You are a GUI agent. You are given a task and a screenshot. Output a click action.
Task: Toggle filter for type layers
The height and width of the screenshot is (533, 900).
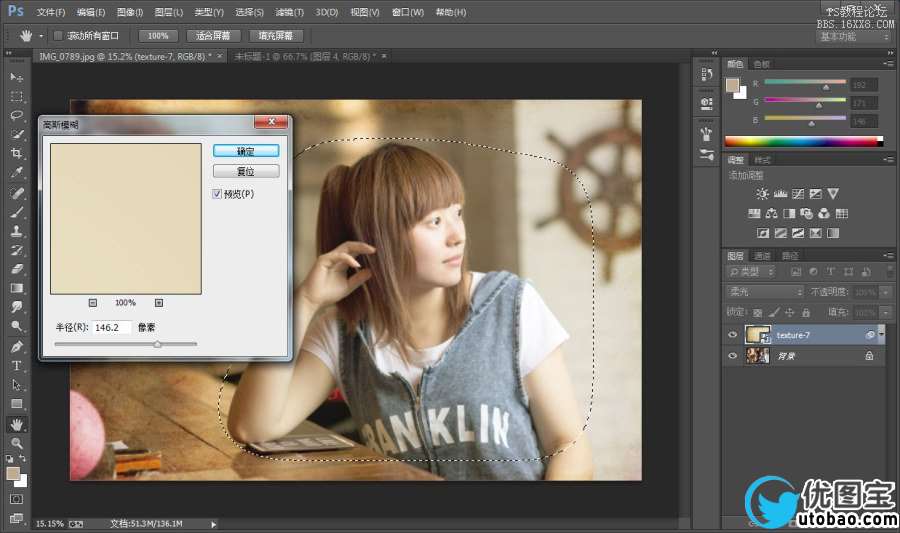[x=831, y=272]
